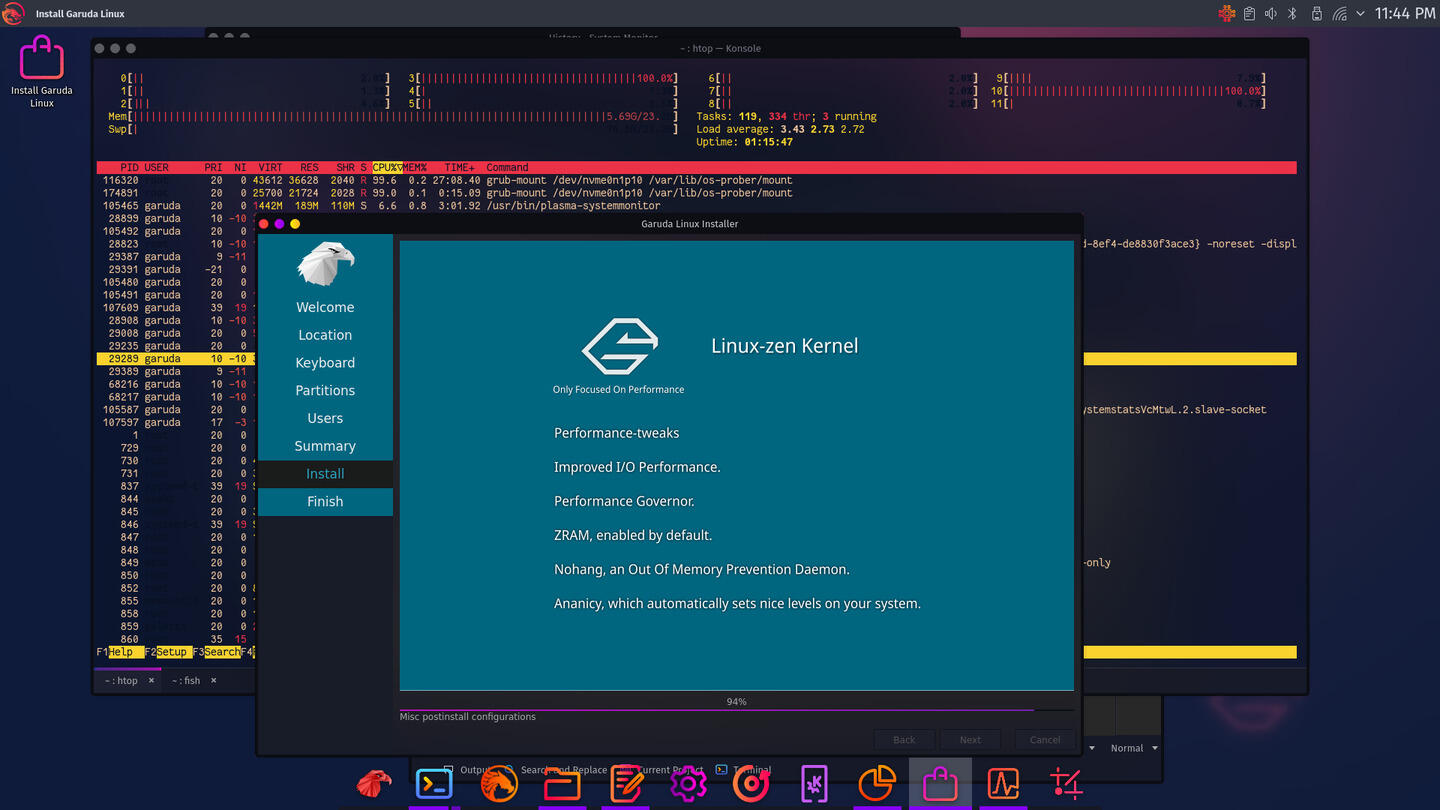This screenshot has width=1440, height=810.
Task: Open the system monitor pulse dock icon
Action: pos(1003,784)
